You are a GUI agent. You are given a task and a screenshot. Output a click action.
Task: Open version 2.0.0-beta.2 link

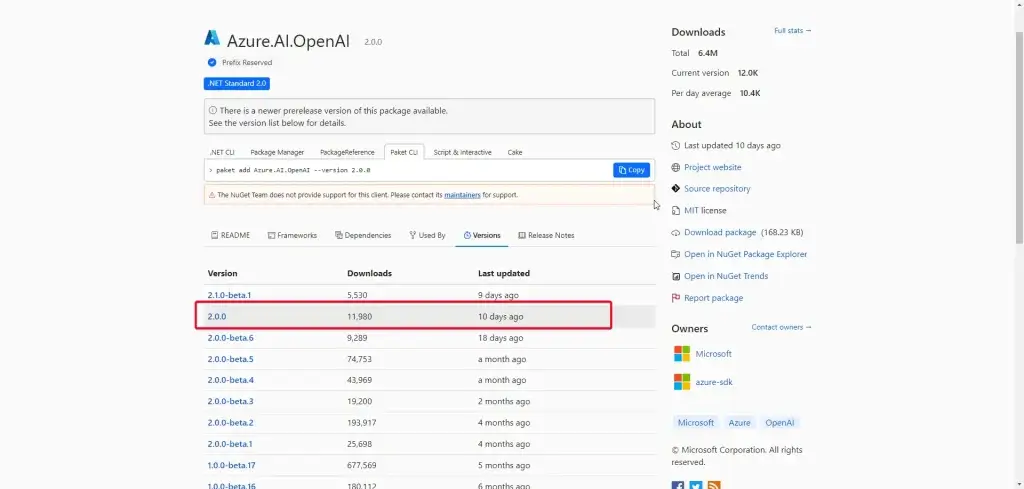(231, 422)
